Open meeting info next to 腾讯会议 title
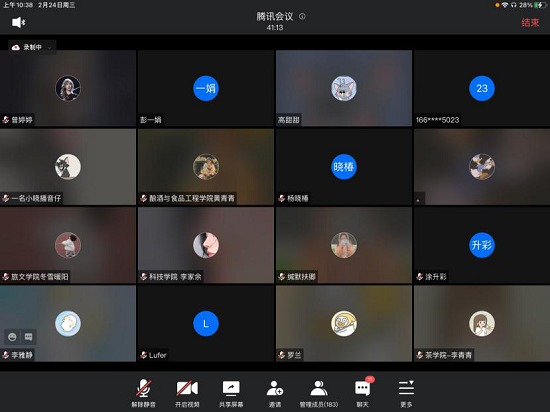This screenshot has height=412, width=550. (302, 16)
